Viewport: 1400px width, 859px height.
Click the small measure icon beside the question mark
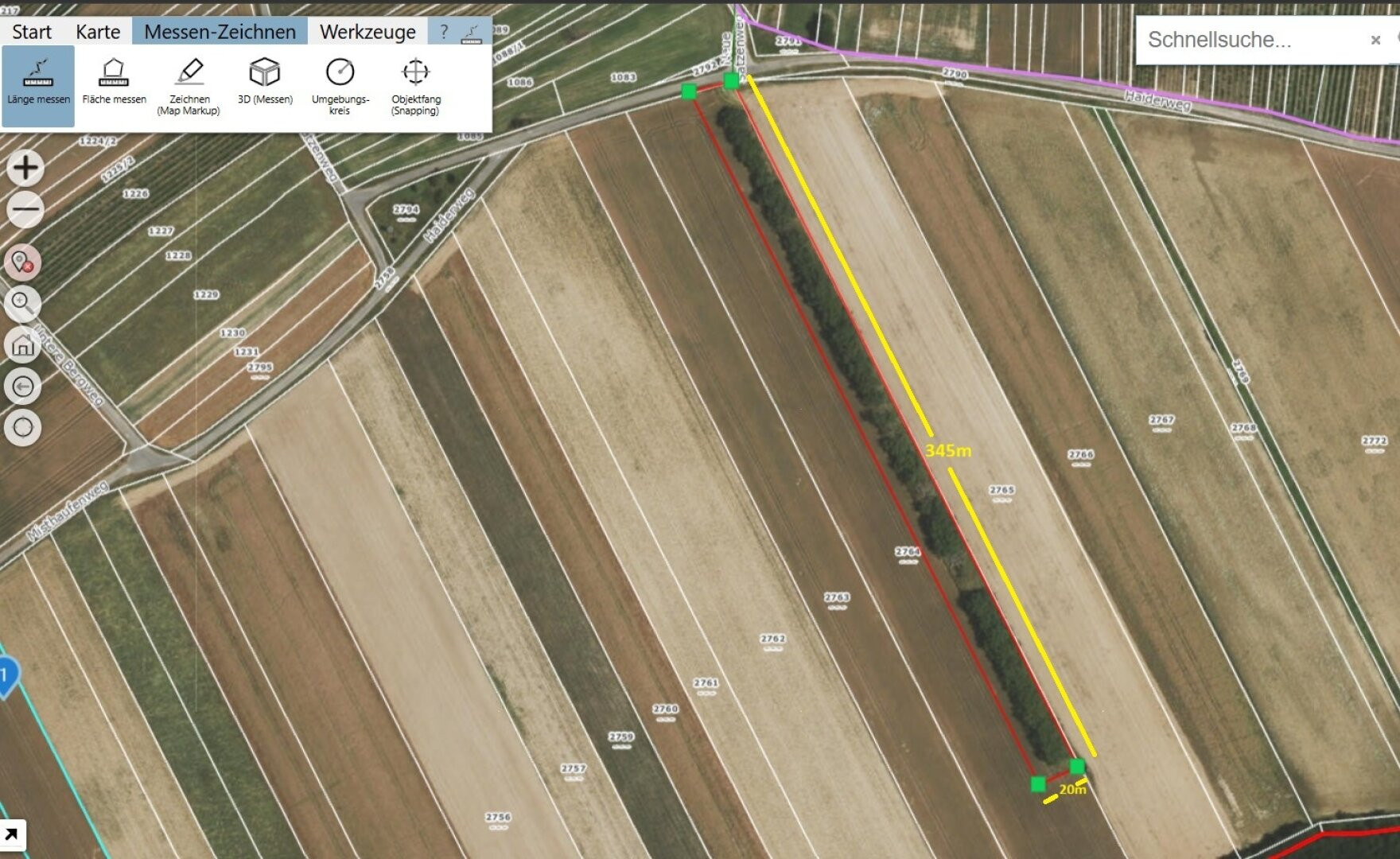472,33
